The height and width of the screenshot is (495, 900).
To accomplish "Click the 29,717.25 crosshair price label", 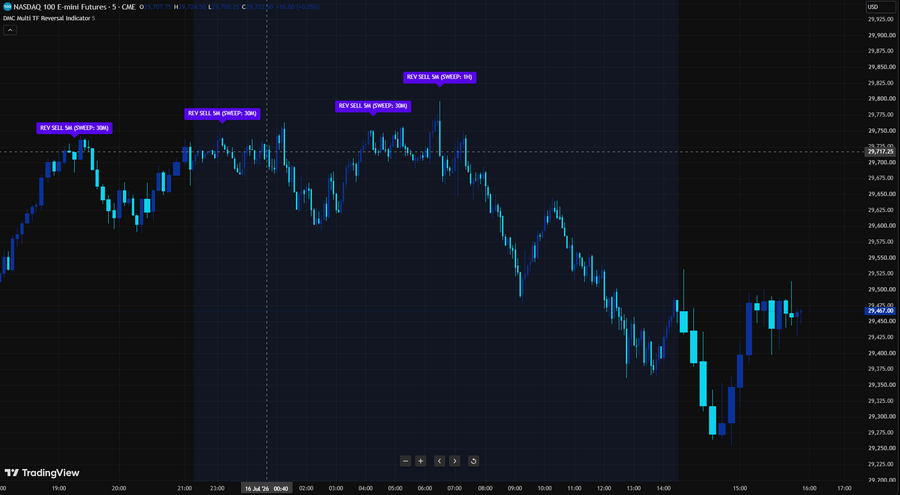I will click(880, 152).
